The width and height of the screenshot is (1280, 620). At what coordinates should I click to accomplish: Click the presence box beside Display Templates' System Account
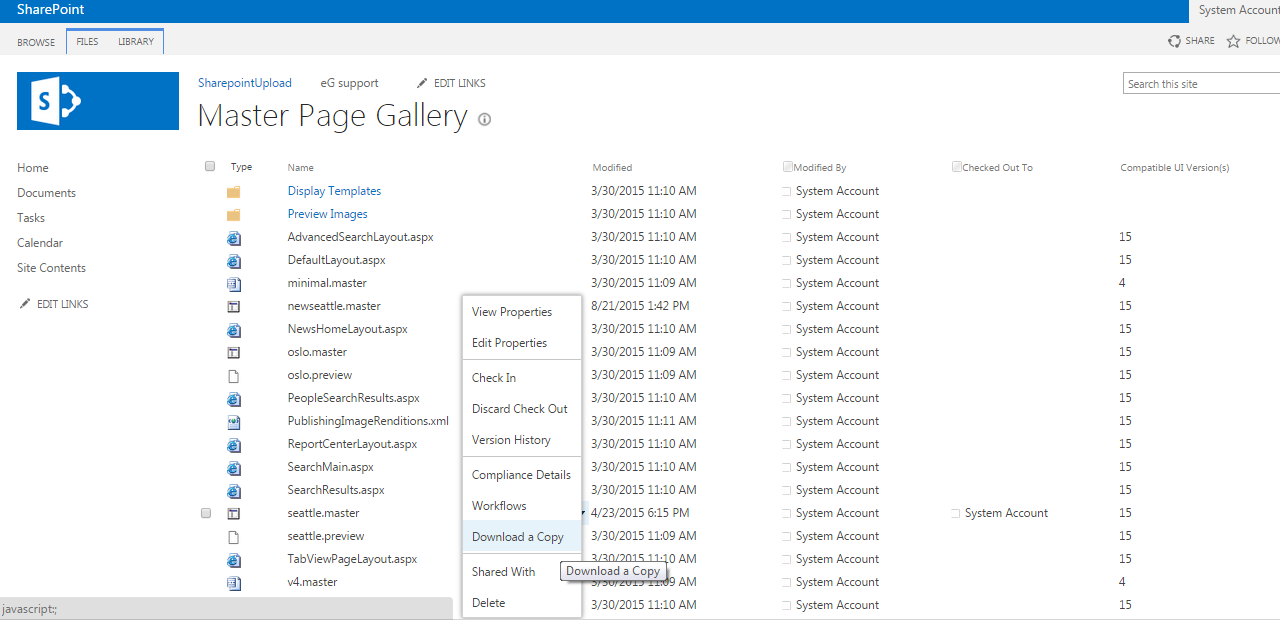pyautogui.click(x=787, y=191)
